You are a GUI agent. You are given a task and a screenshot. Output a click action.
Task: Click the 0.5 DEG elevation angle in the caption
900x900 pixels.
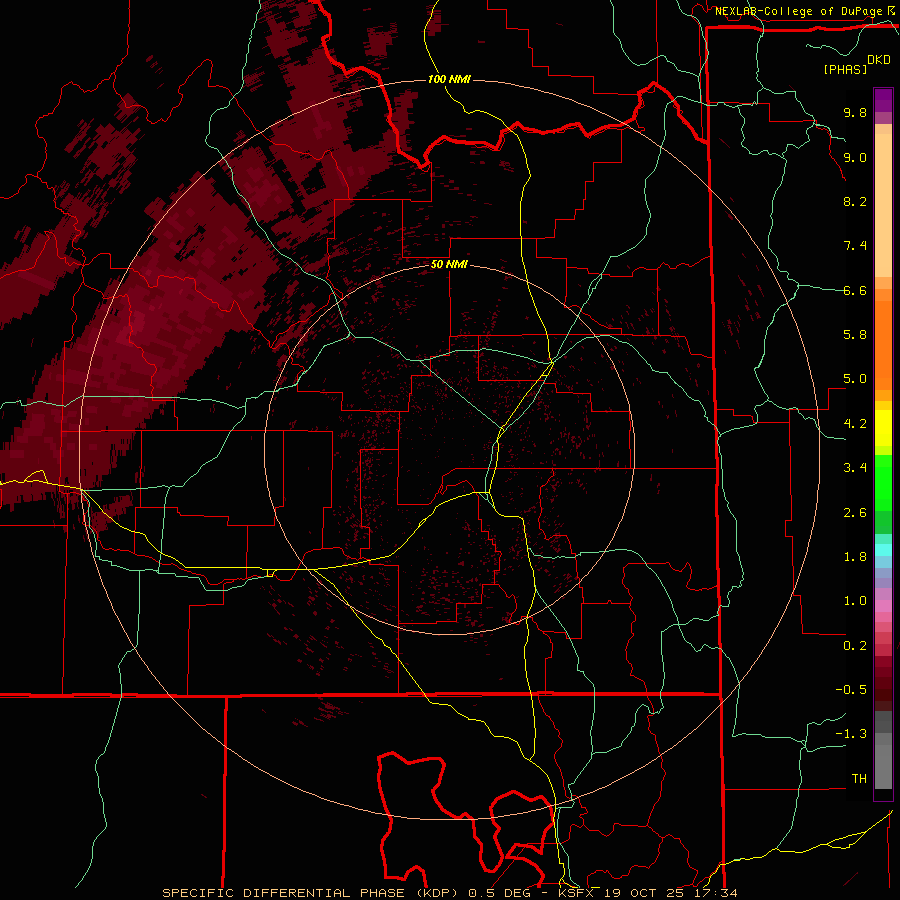(502, 893)
